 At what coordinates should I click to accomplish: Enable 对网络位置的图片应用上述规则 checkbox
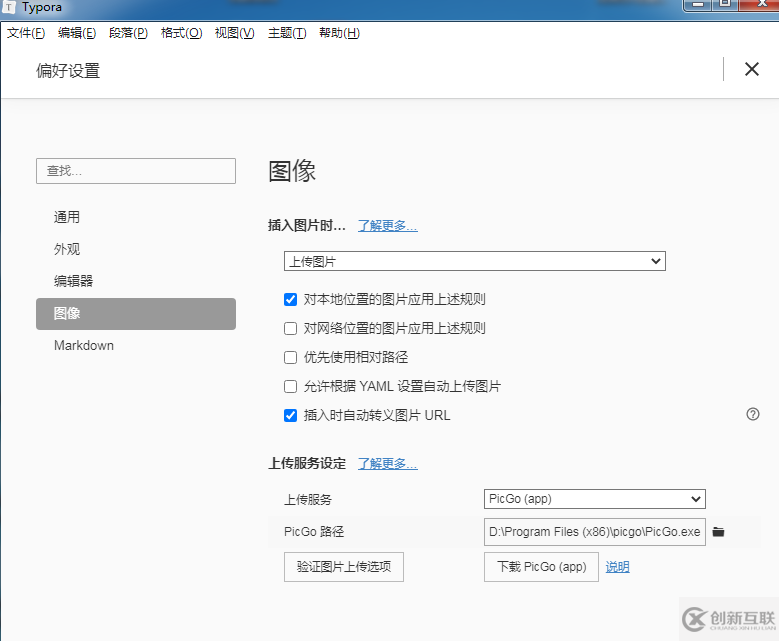tap(290, 328)
